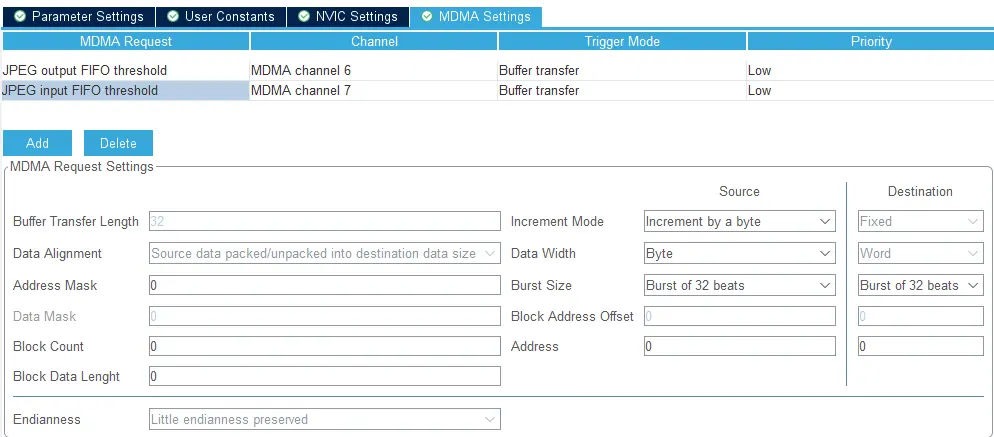Click the green check icon on Parameter Settings
Screen dimensions: 994x437
click(20, 16)
